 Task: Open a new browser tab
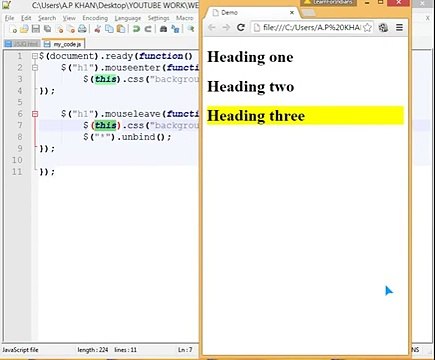point(309,13)
